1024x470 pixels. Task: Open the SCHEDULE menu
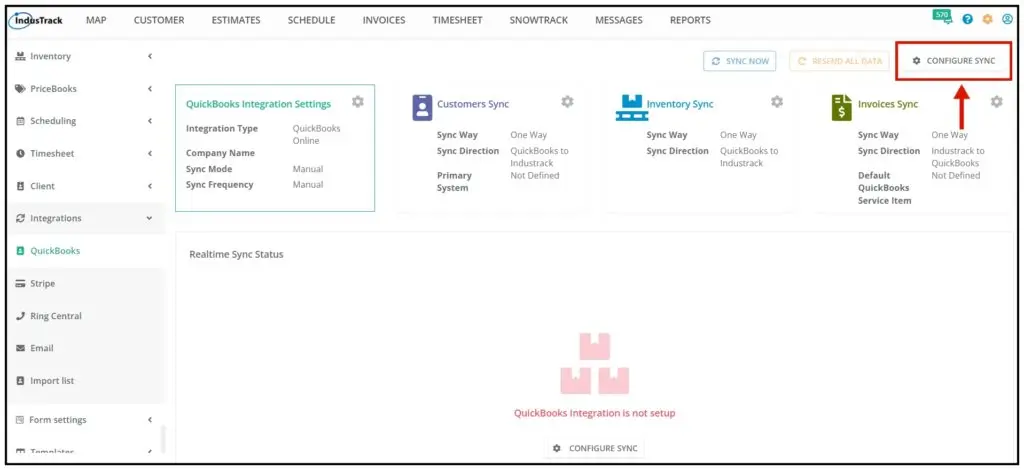[312, 20]
